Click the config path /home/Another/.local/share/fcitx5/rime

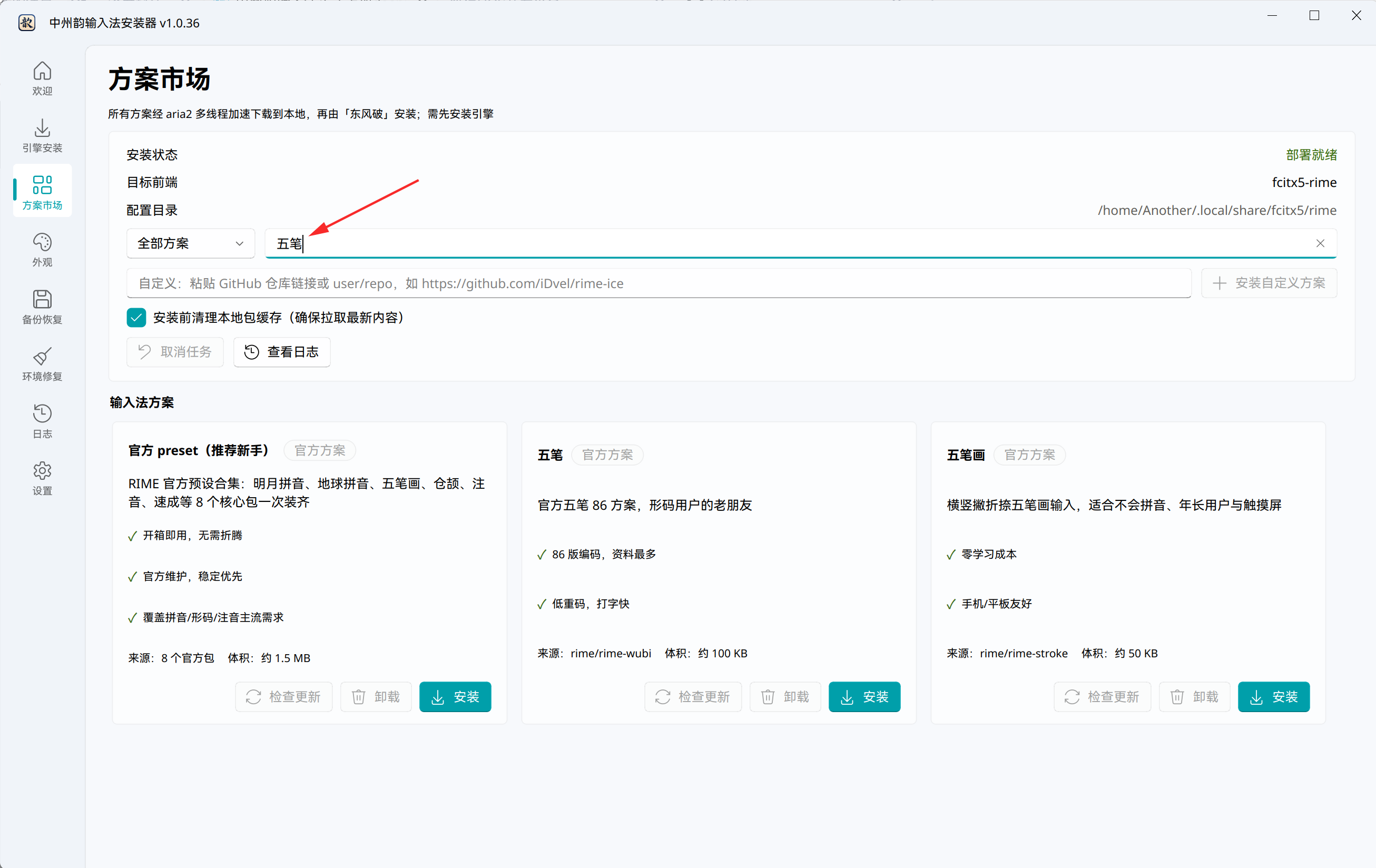click(1217, 210)
